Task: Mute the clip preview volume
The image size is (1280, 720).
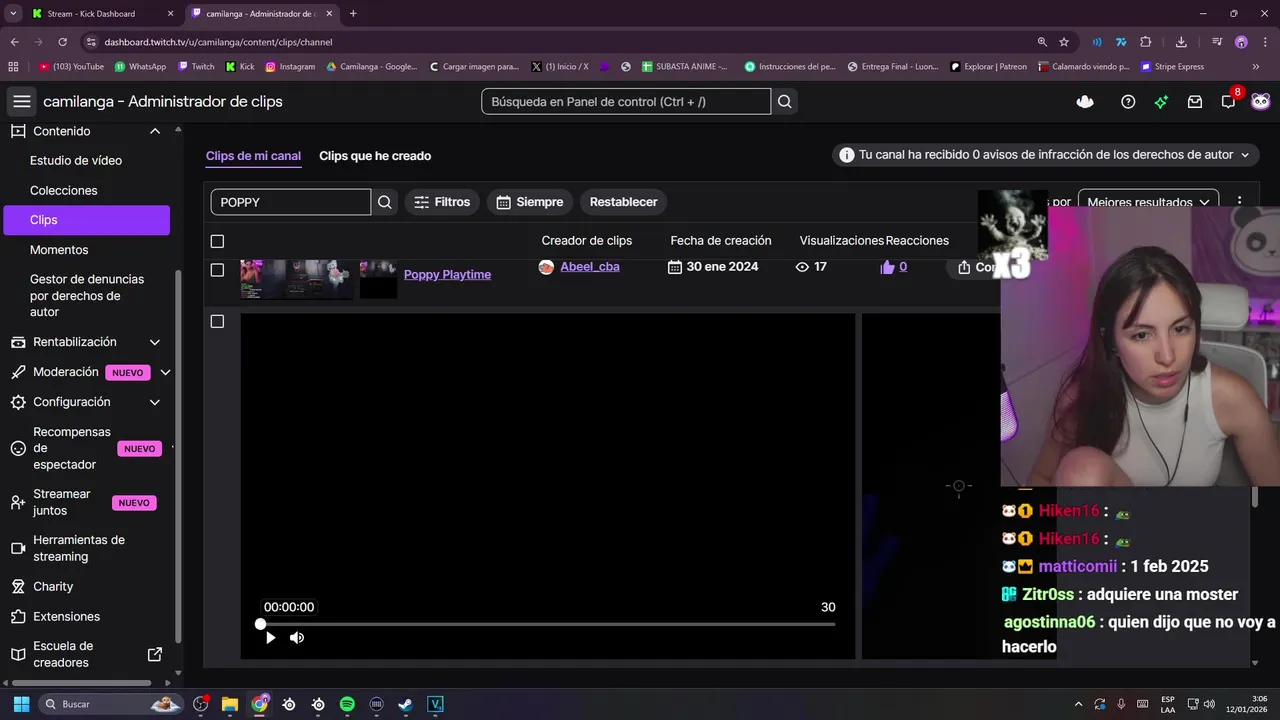Action: 297,638
